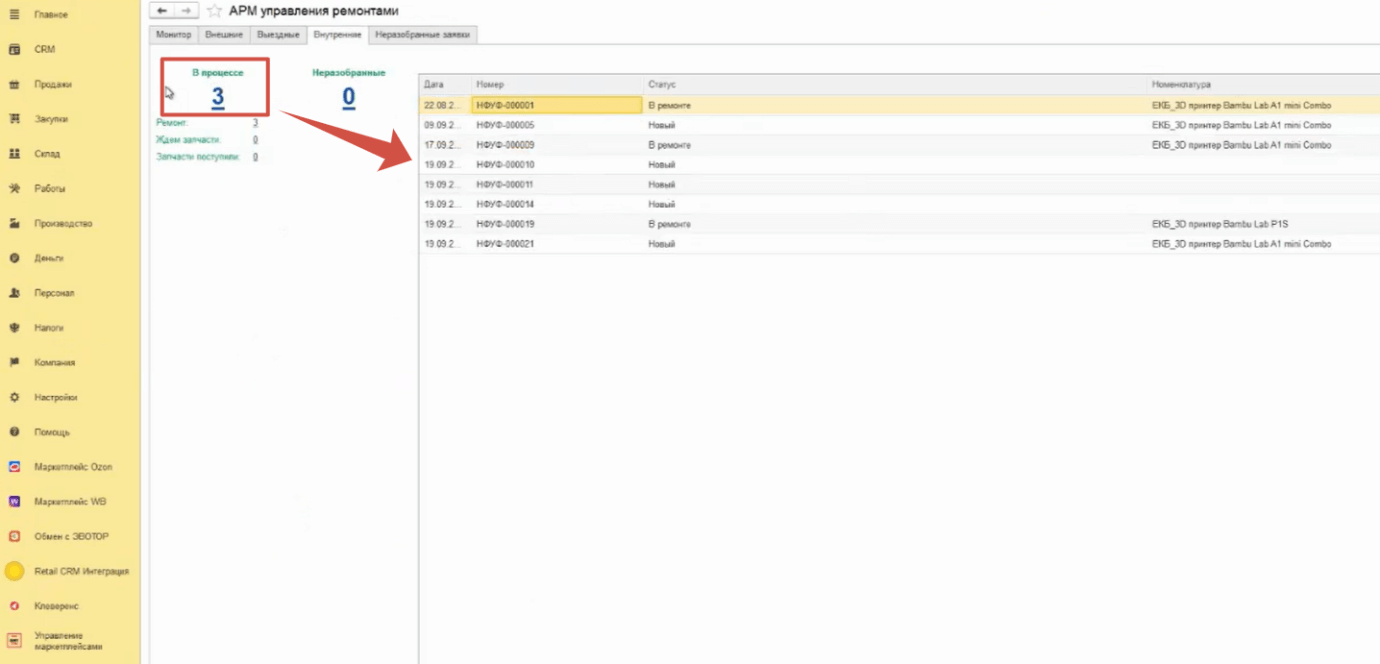This screenshot has height=664, width=1380.
Task: Sort table by the Статус column header
Action: pyautogui.click(x=662, y=85)
